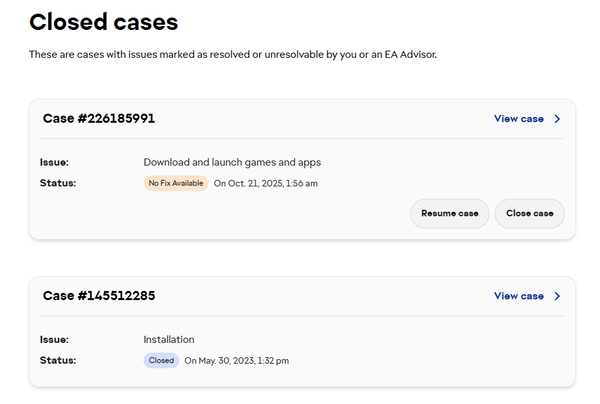Click the Issue label in the first case

54,162
